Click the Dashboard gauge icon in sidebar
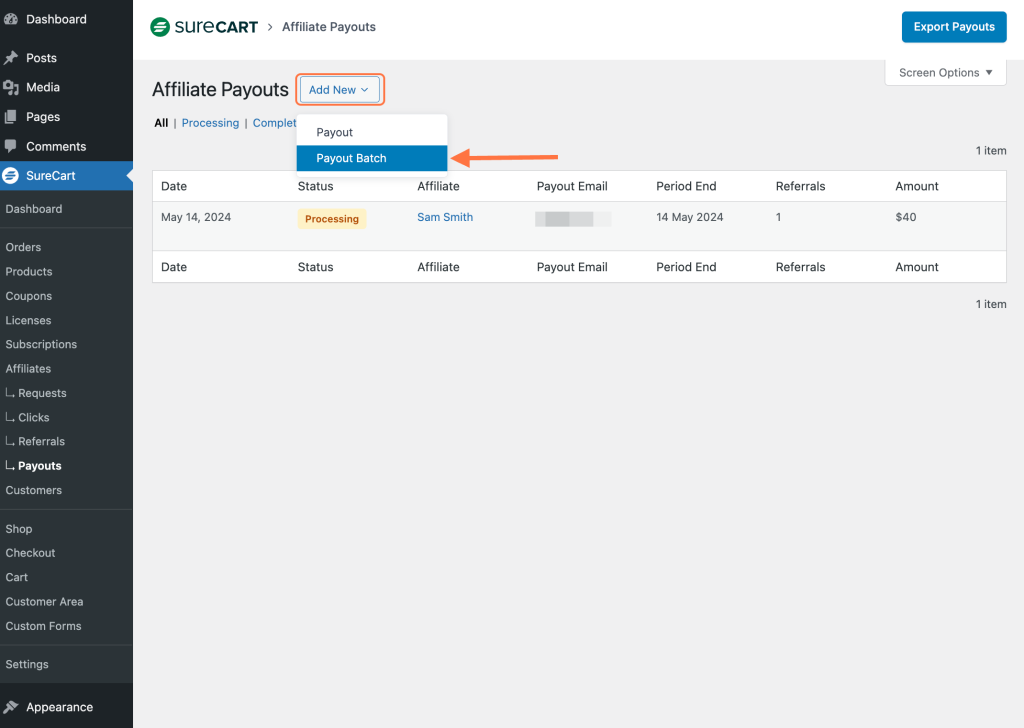This screenshot has height=728, width=1024. coord(11,19)
